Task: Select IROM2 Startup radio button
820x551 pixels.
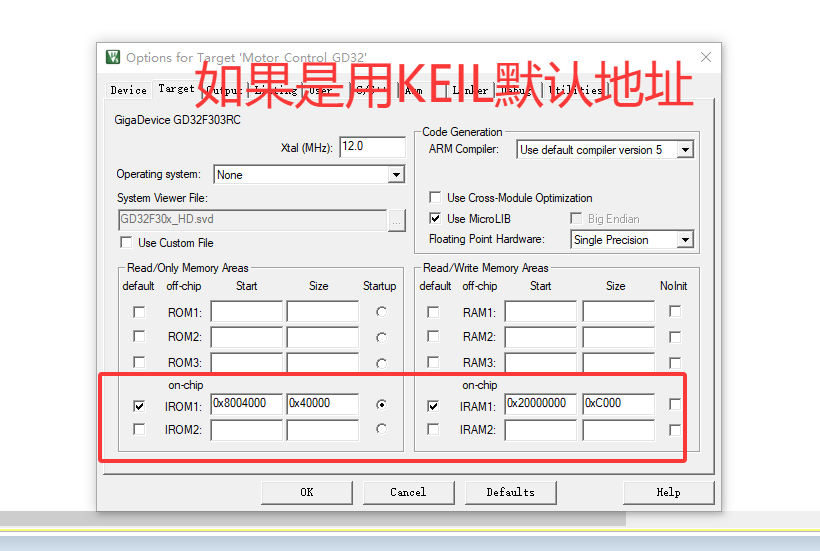Action: coord(382,429)
